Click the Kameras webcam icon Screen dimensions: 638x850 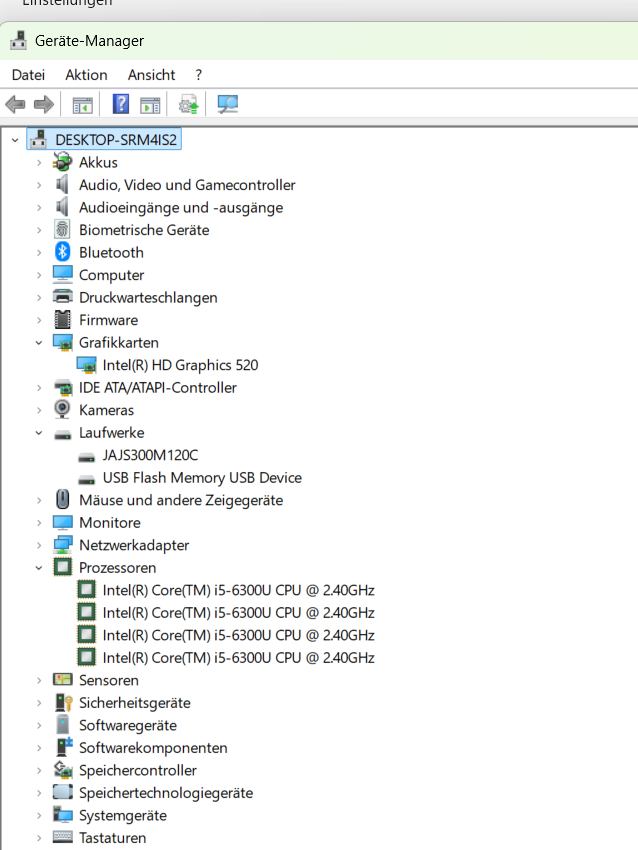[62, 410]
